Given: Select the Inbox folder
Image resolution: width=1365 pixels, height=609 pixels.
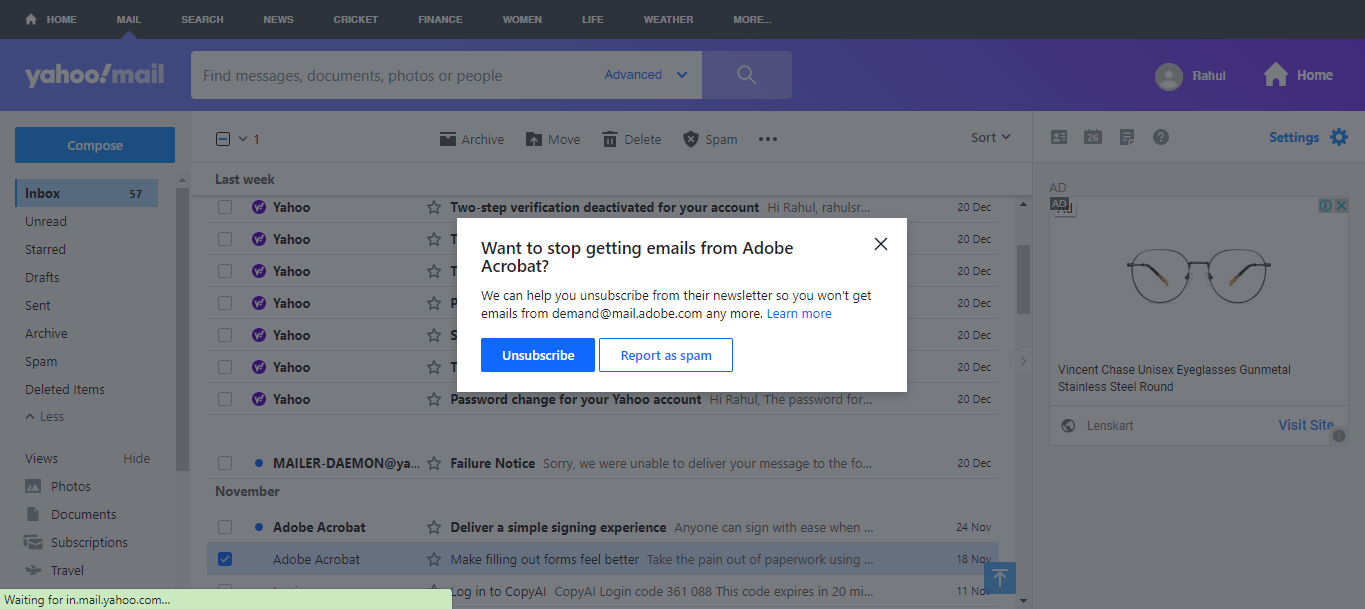Looking at the screenshot, I should 87,193.
